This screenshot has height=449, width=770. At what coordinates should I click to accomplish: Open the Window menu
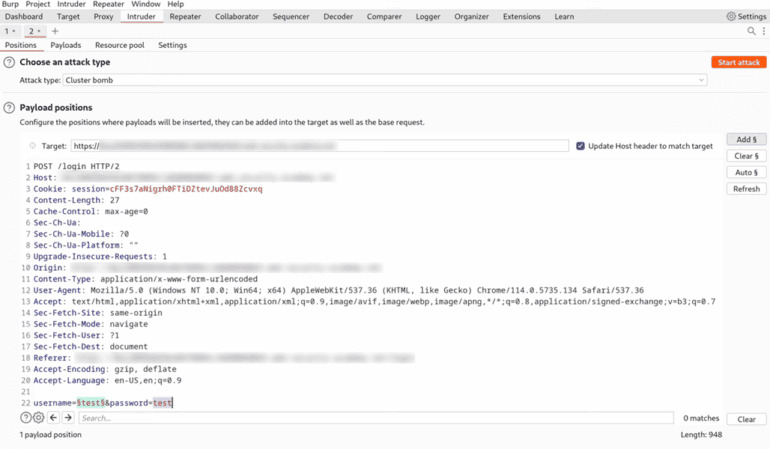[146, 4]
